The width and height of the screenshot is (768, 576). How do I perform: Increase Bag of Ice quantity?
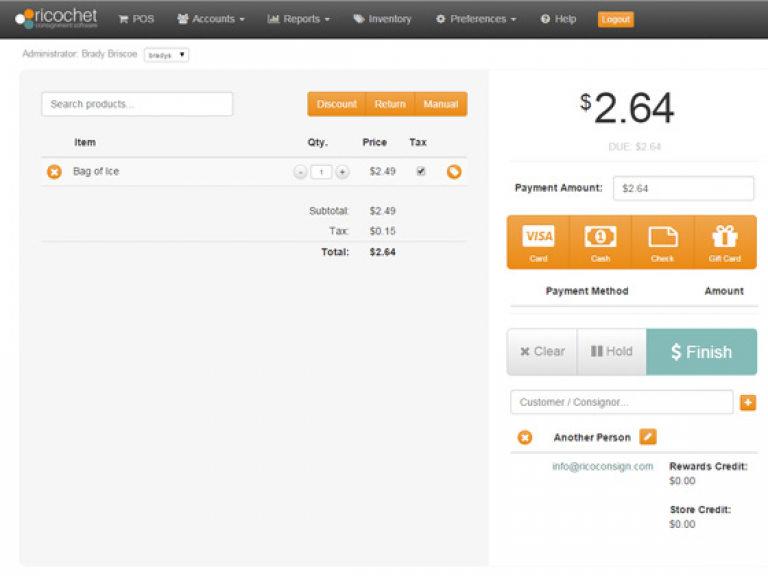pos(342,172)
